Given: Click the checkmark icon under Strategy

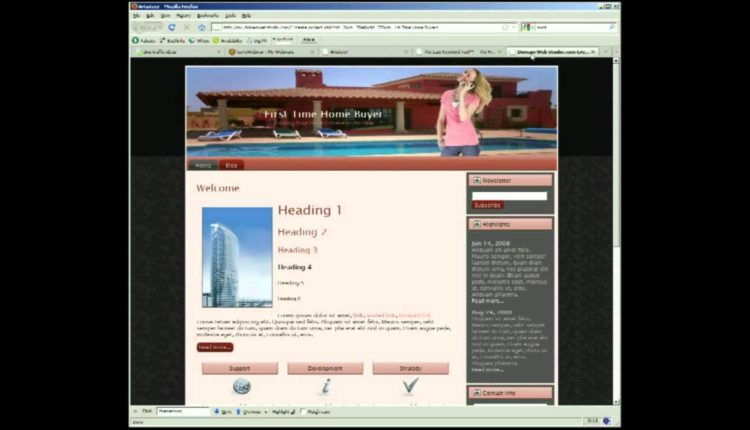Looking at the screenshot, I should pos(410,387).
